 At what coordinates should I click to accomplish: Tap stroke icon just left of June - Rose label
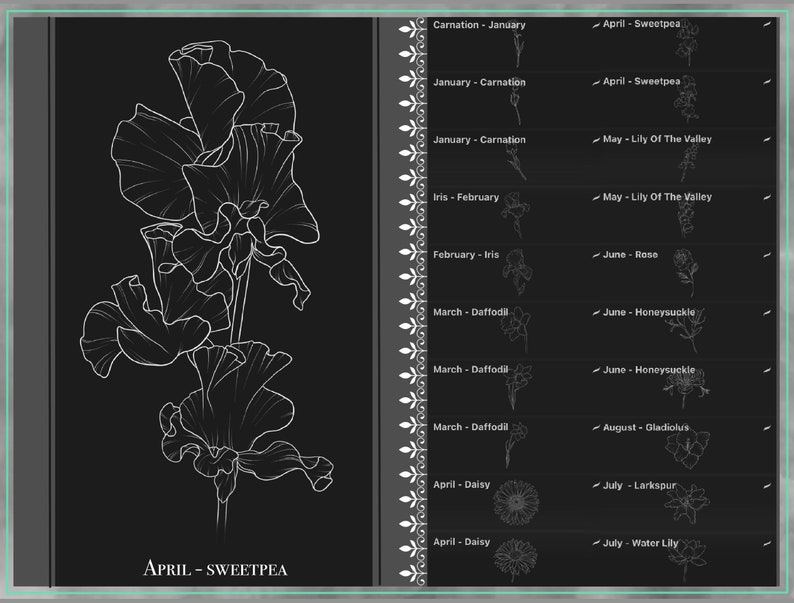click(x=597, y=255)
